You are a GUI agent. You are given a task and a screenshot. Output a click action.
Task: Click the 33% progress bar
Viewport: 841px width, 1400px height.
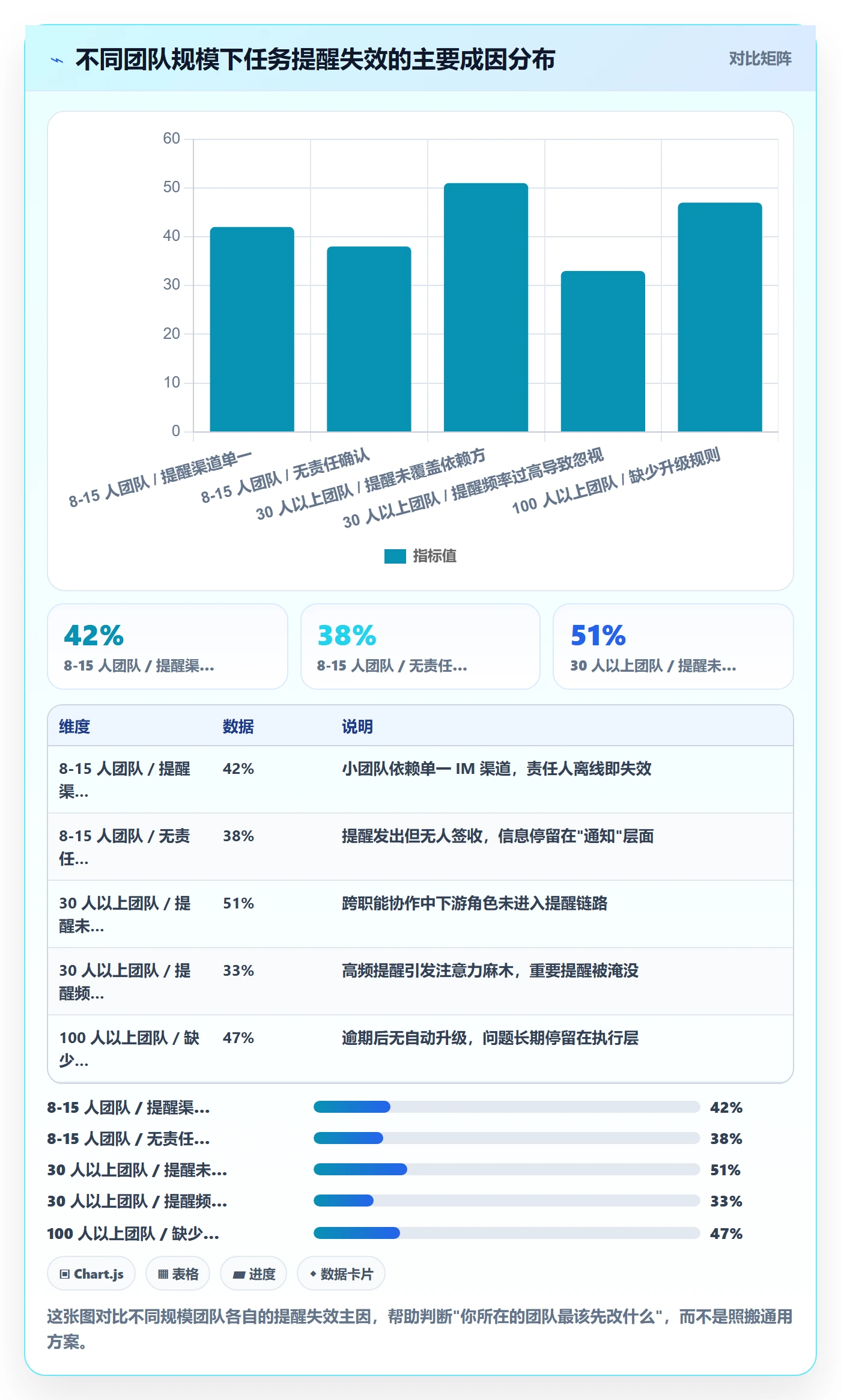pos(506,1201)
